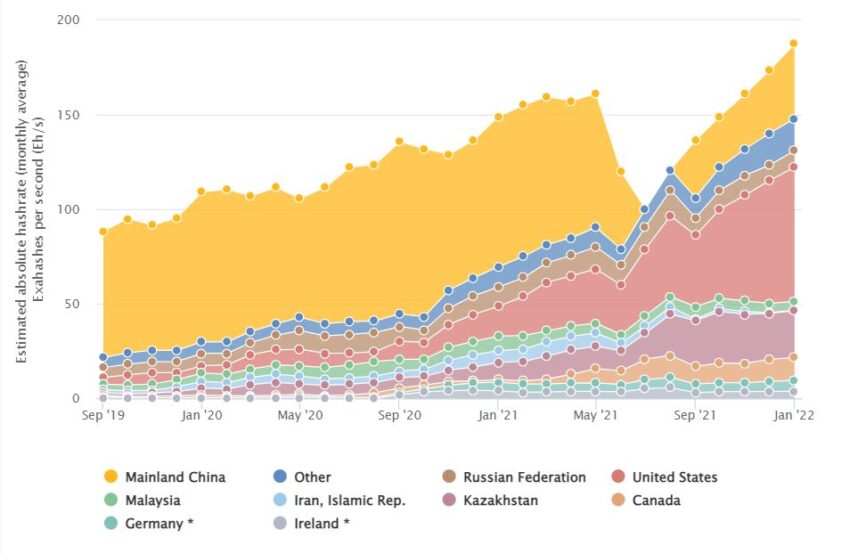
Task: Click the May '20 x-axis tick label
Action: (300, 415)
